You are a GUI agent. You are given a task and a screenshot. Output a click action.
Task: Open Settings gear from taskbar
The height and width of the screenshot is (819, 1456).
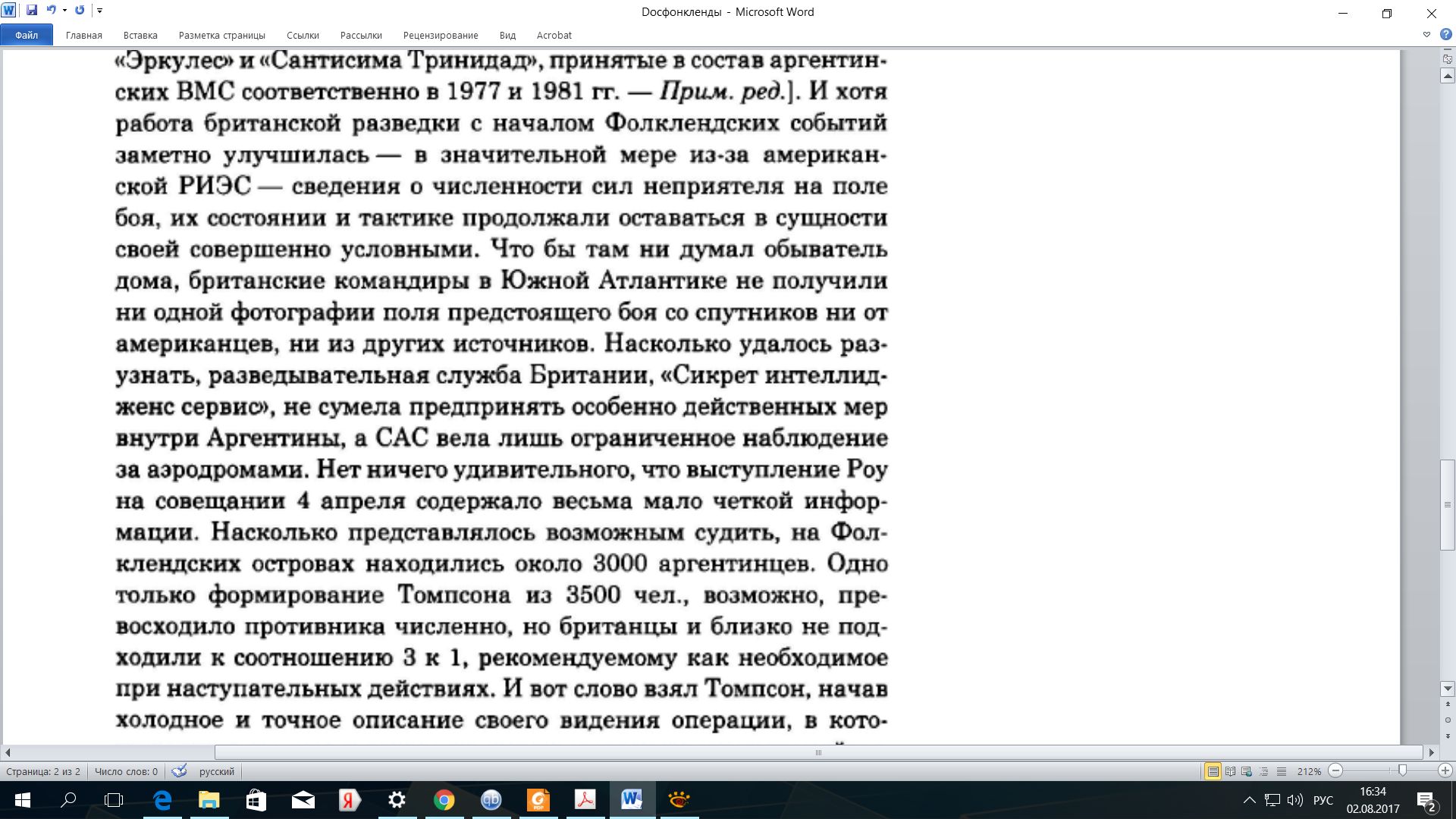tap(397, 800)
